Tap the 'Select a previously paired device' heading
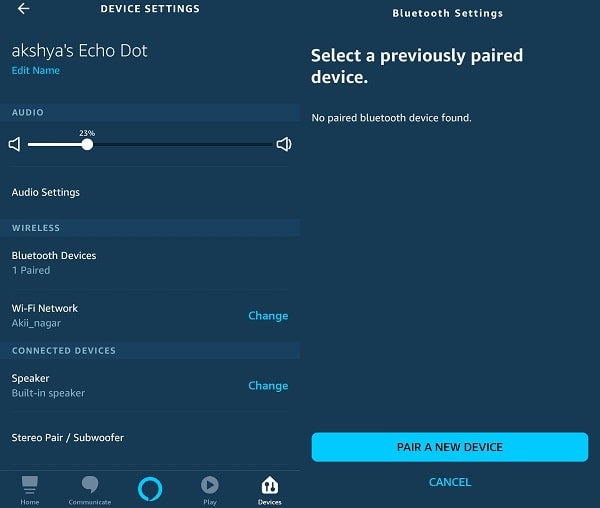This screenshot has width=600, height=508. (417, 66)
